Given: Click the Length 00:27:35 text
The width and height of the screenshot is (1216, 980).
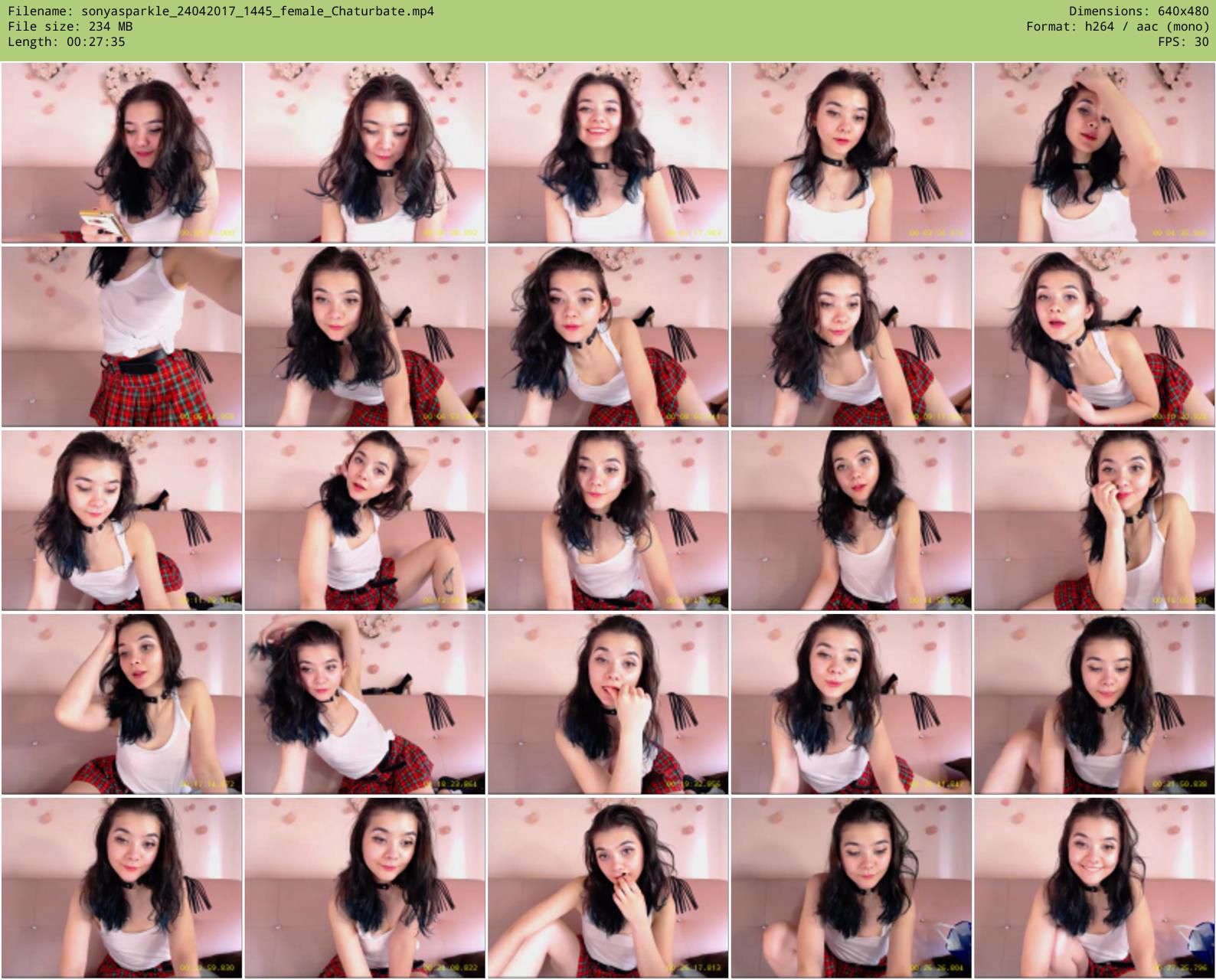Looking at the screenshot, I should click(67, 42).
